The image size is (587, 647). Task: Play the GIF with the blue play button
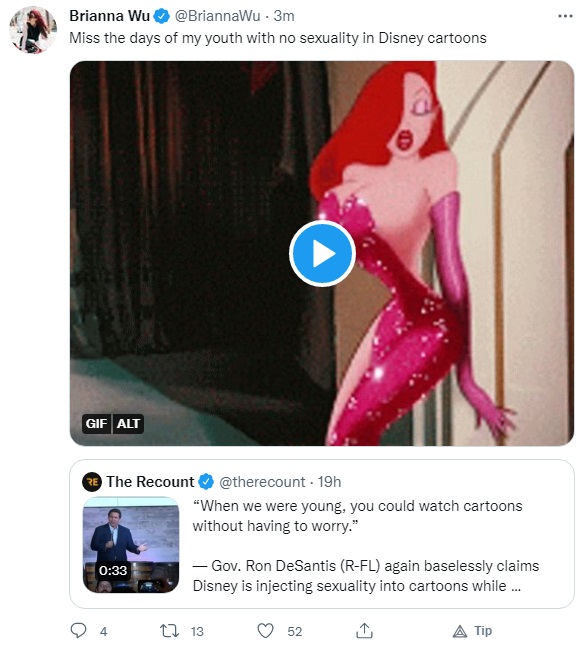(x=322, y=253)
